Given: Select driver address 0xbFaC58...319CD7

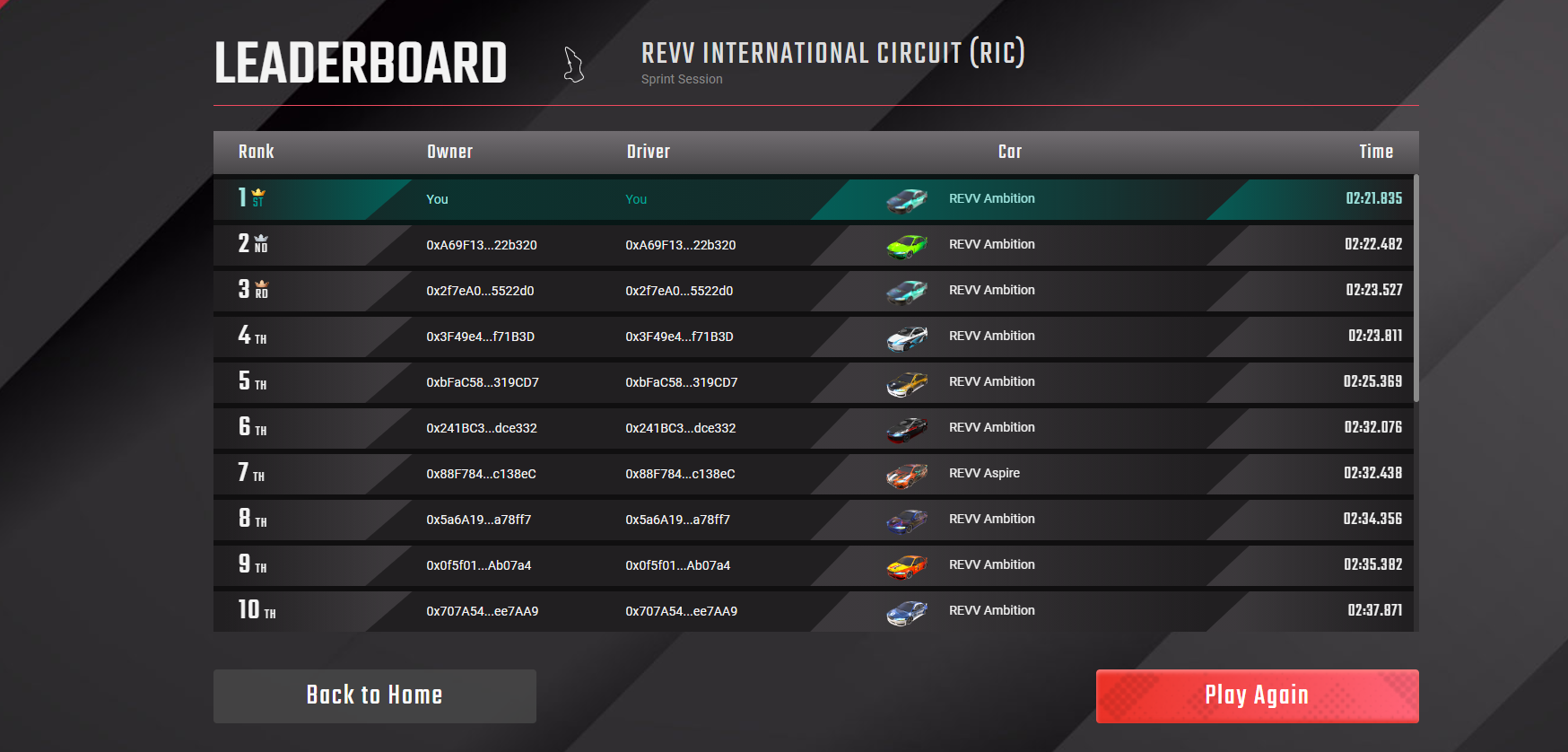Looking at the screenshot, I should coord(682,382).
